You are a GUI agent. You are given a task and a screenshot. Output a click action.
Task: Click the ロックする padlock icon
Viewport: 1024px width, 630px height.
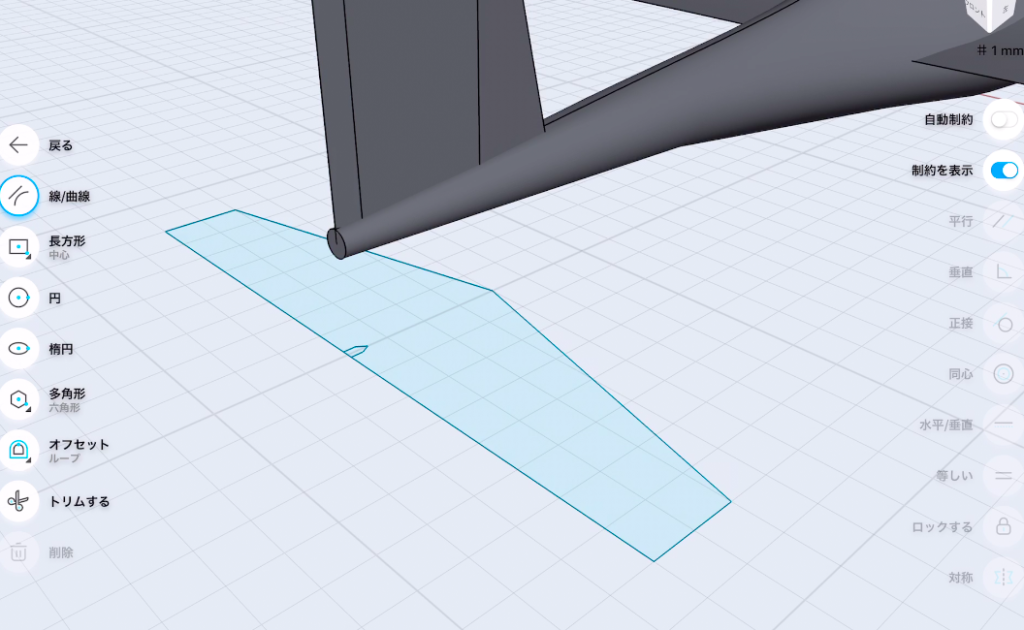[1003, 527]
